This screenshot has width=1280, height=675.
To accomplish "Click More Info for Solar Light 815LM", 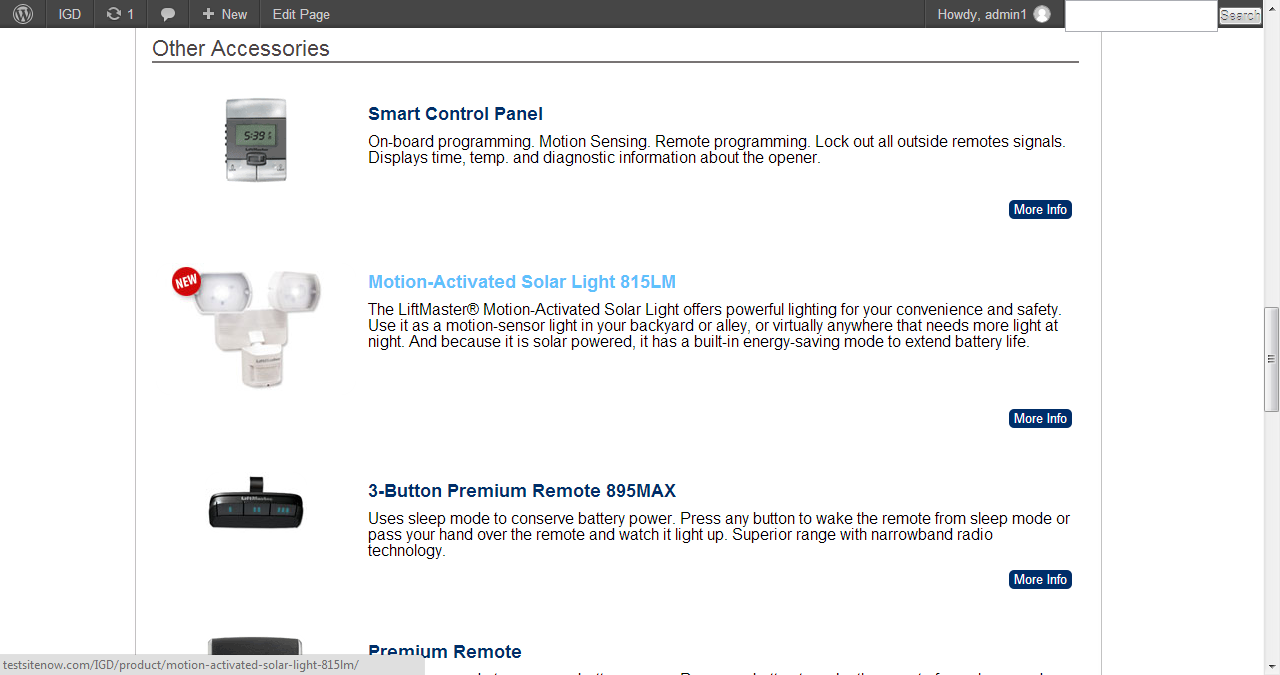I will (x=1040, y=418).
